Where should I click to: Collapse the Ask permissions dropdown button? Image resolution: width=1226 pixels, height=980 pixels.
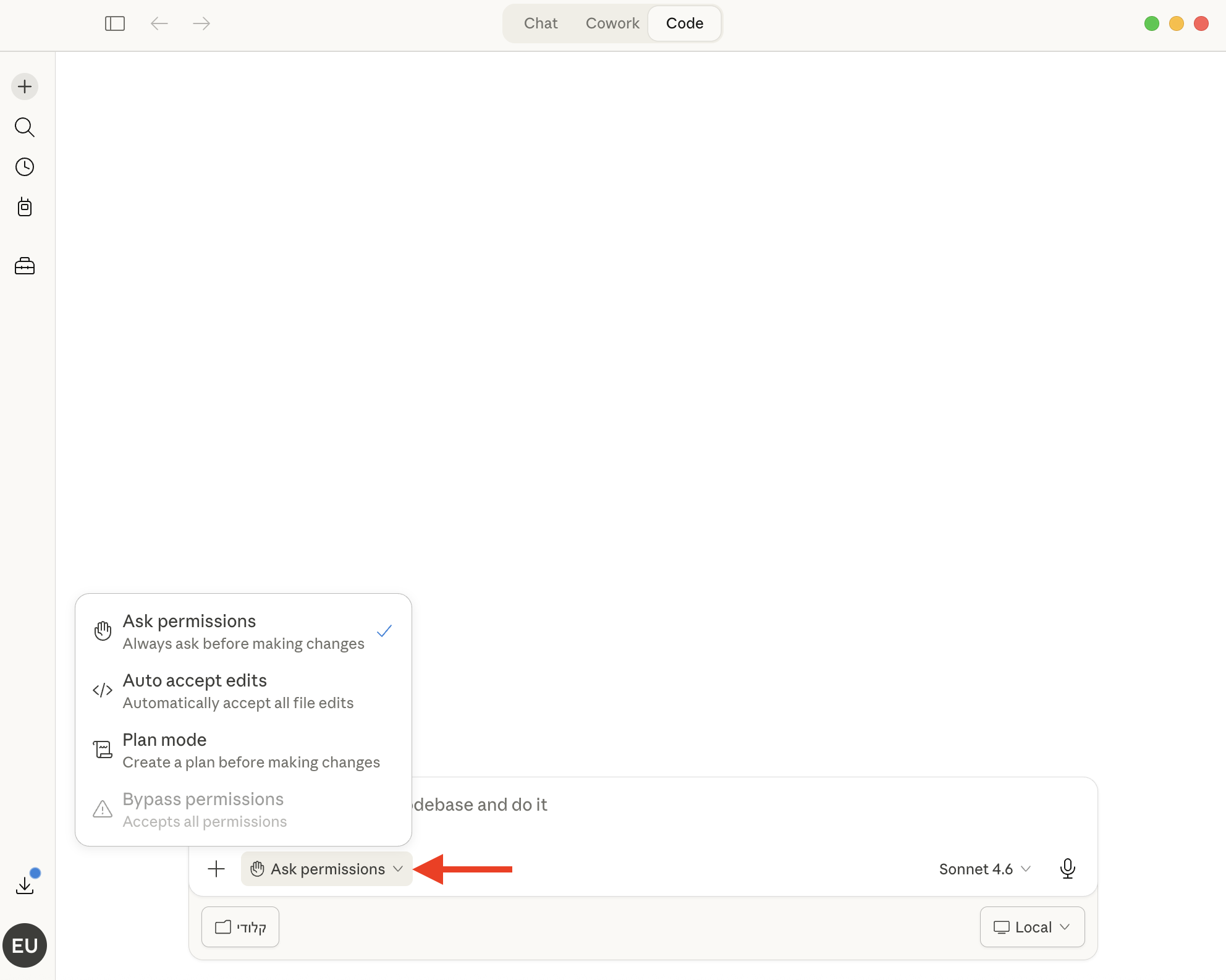(326, 869)
